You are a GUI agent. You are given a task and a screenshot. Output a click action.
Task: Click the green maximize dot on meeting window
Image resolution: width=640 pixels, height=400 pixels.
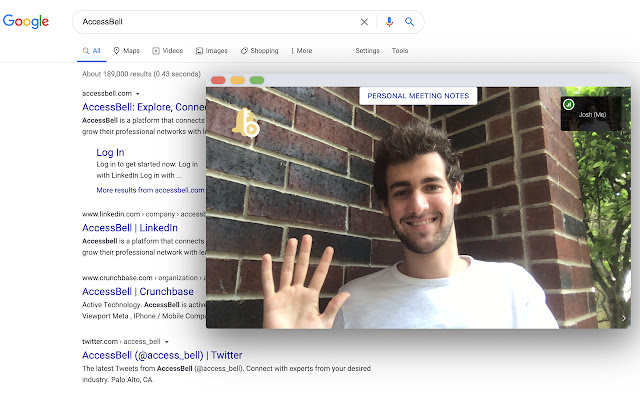pos(257,80)
